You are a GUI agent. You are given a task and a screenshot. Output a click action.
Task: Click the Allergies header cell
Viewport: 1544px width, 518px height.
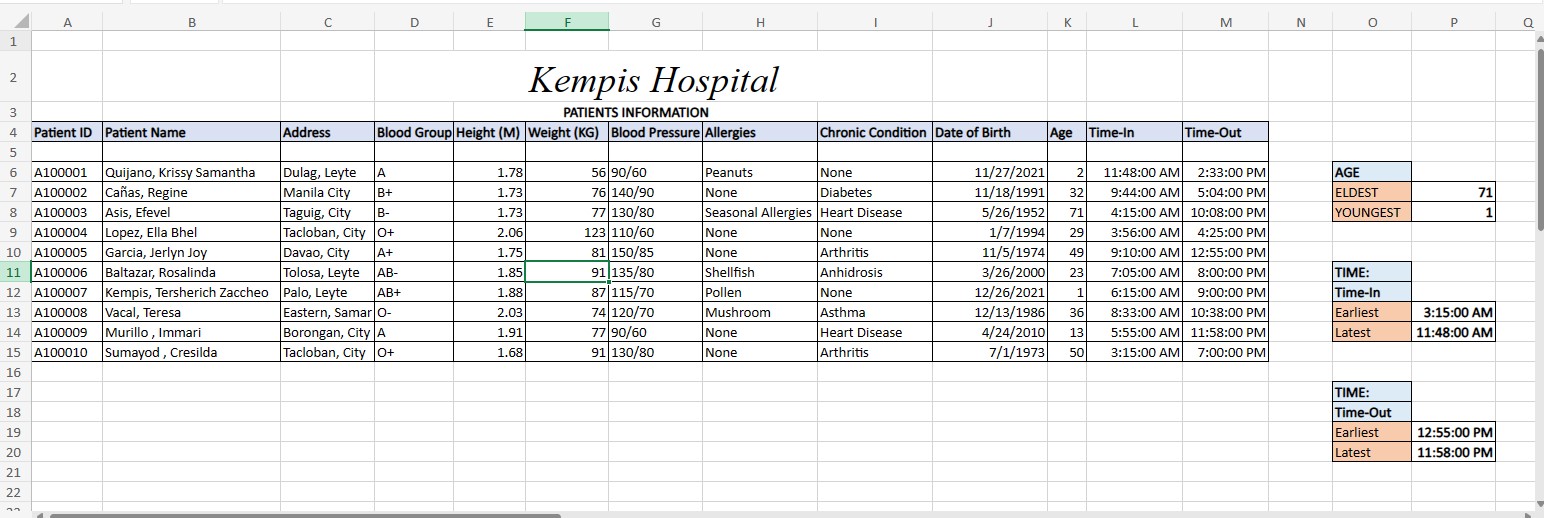coord(760,132)
